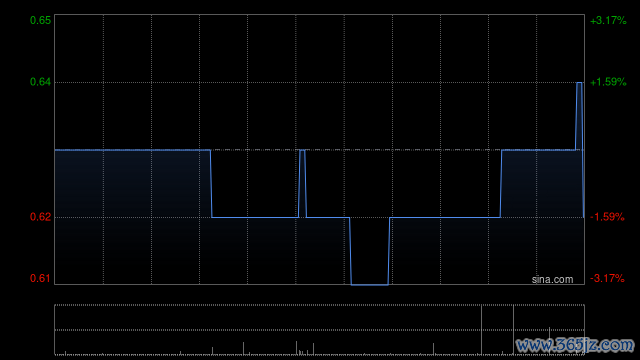
Task: Click the +1.59% percentage label
Action: 608,82
